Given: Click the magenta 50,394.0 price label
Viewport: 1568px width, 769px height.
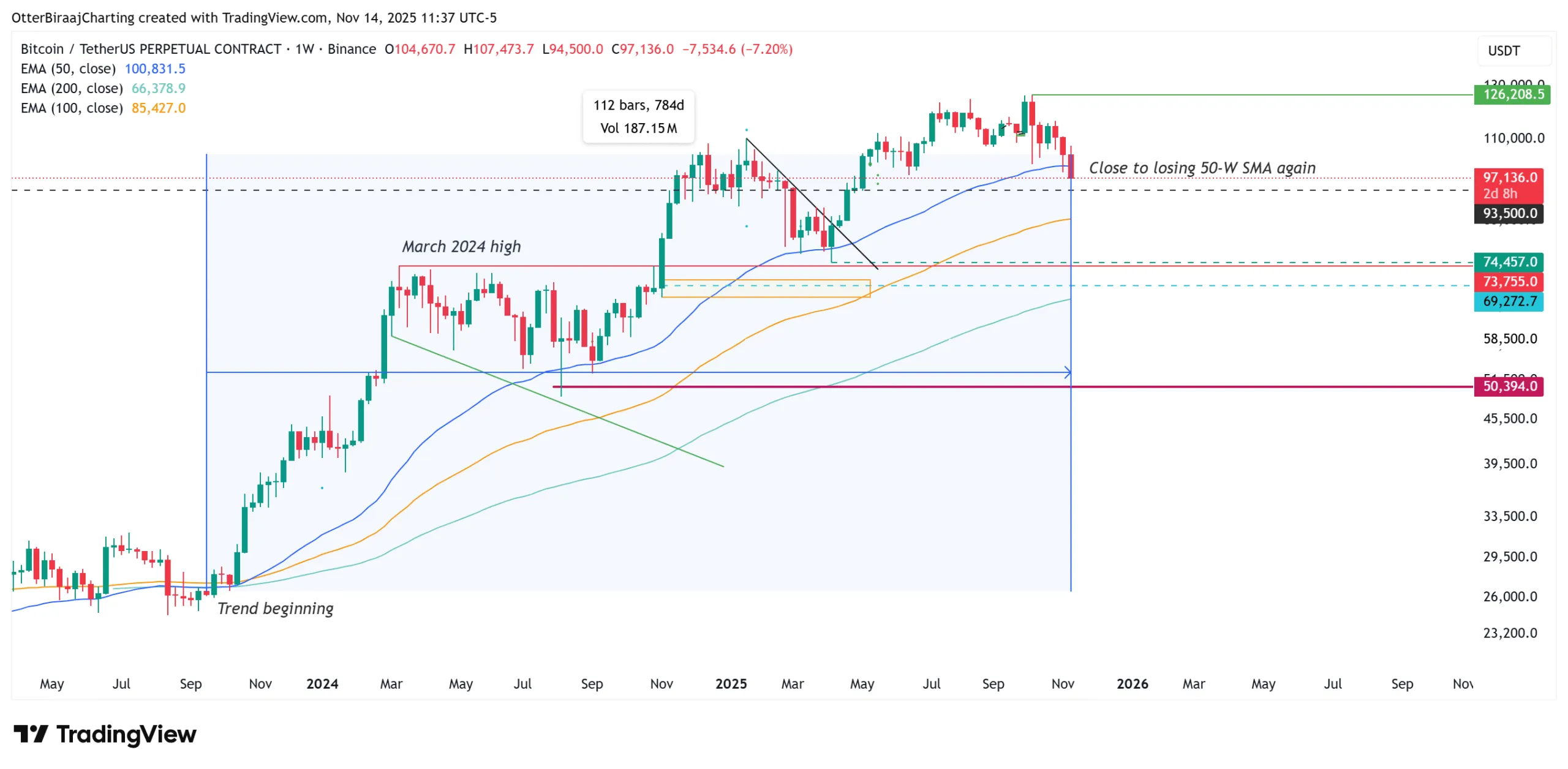Looking at the screenshot, I should pos(1509,386).
